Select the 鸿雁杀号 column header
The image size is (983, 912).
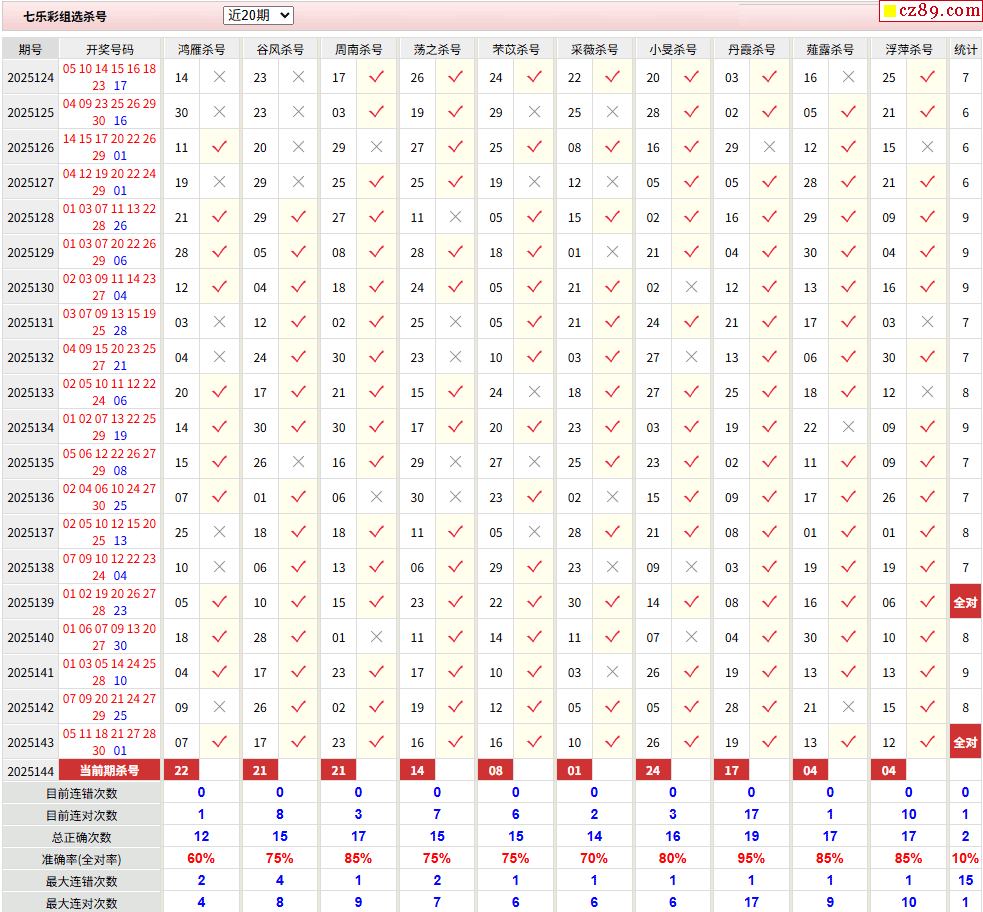click(201, 49)
